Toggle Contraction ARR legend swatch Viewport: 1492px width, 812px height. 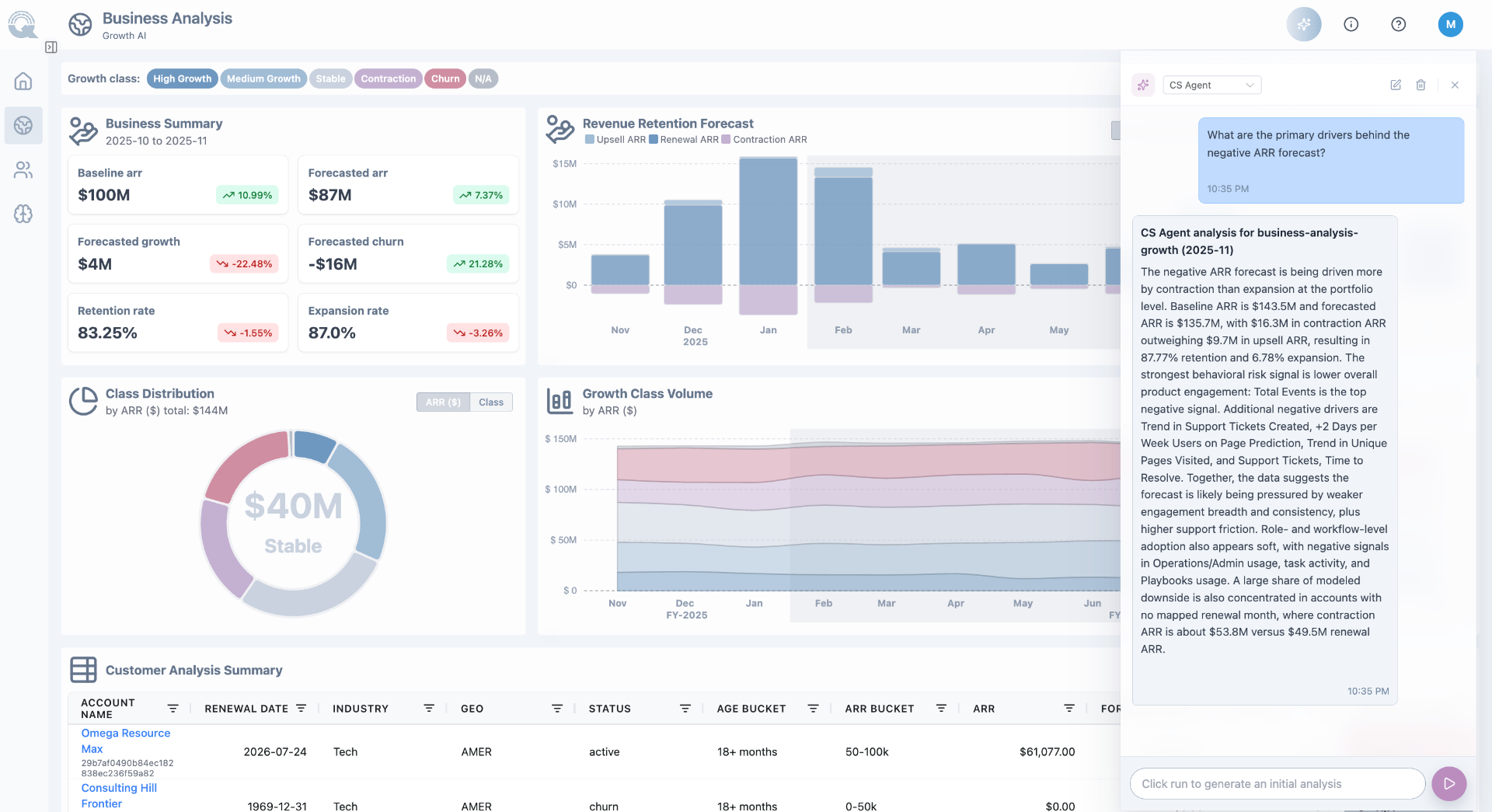726,140
